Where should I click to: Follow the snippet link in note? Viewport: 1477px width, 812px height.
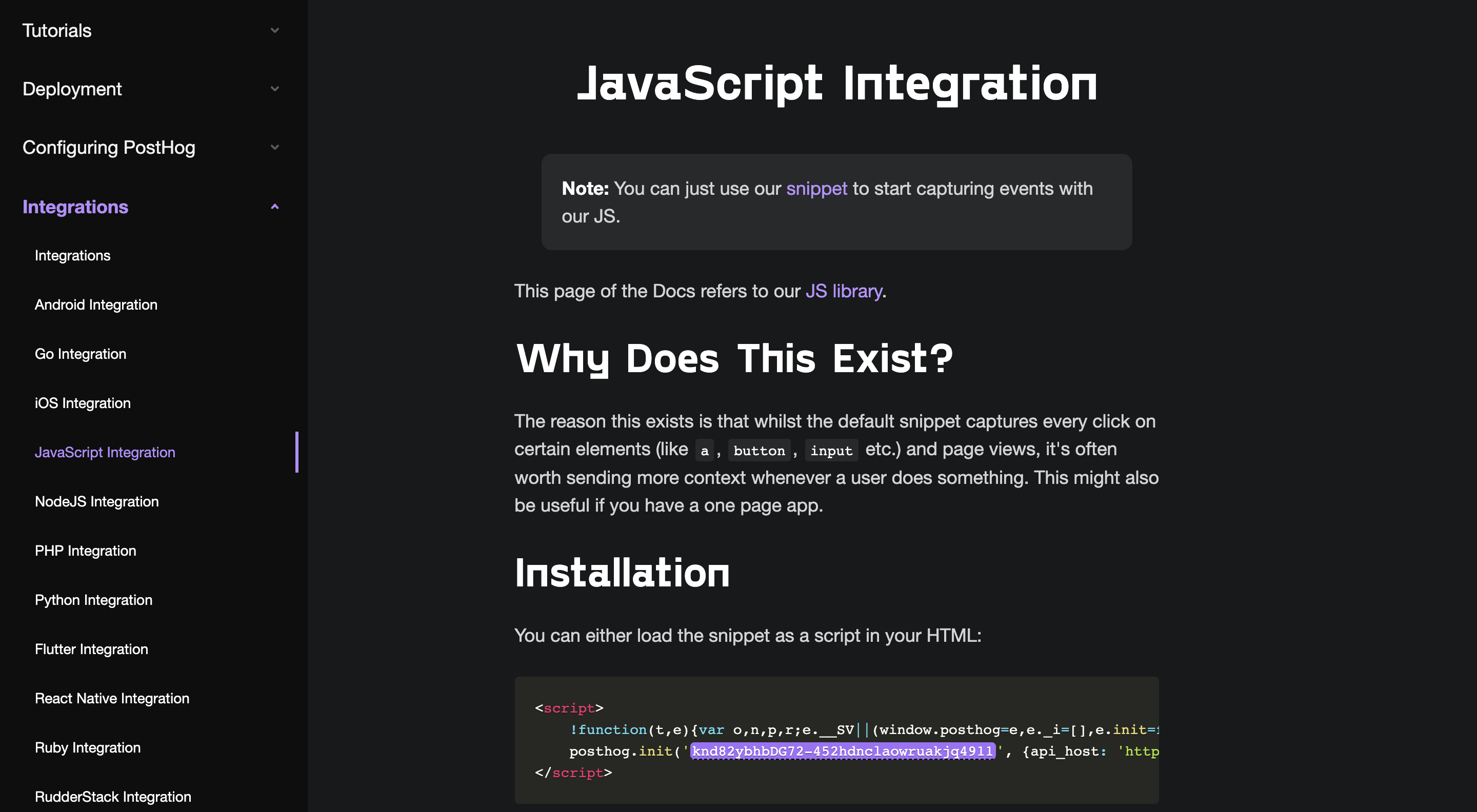click(x=816, y=189)
